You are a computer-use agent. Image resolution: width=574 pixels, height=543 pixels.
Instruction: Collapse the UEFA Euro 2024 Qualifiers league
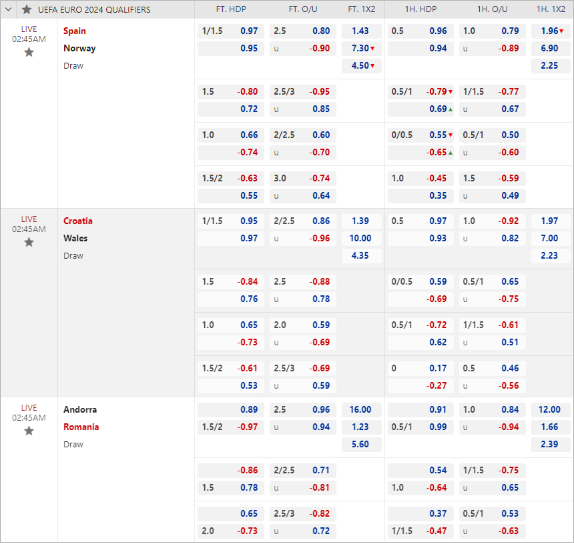tap(8, 10)
